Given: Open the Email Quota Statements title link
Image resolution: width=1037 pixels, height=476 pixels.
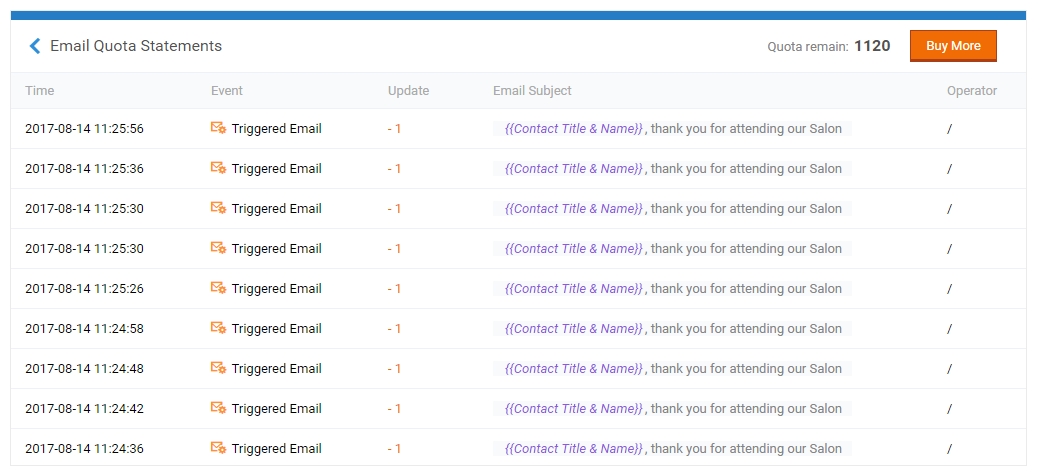Looking at the screenshot, I should [136, 46].
